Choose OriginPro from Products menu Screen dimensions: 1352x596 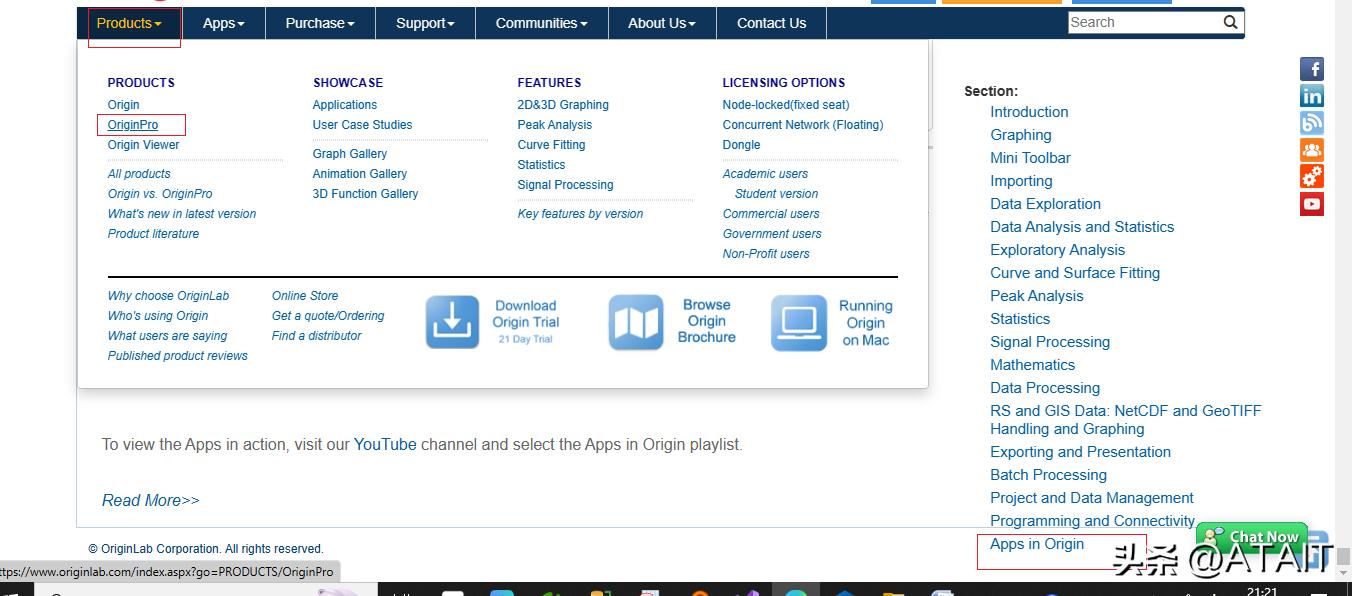[x=133, y=125]
